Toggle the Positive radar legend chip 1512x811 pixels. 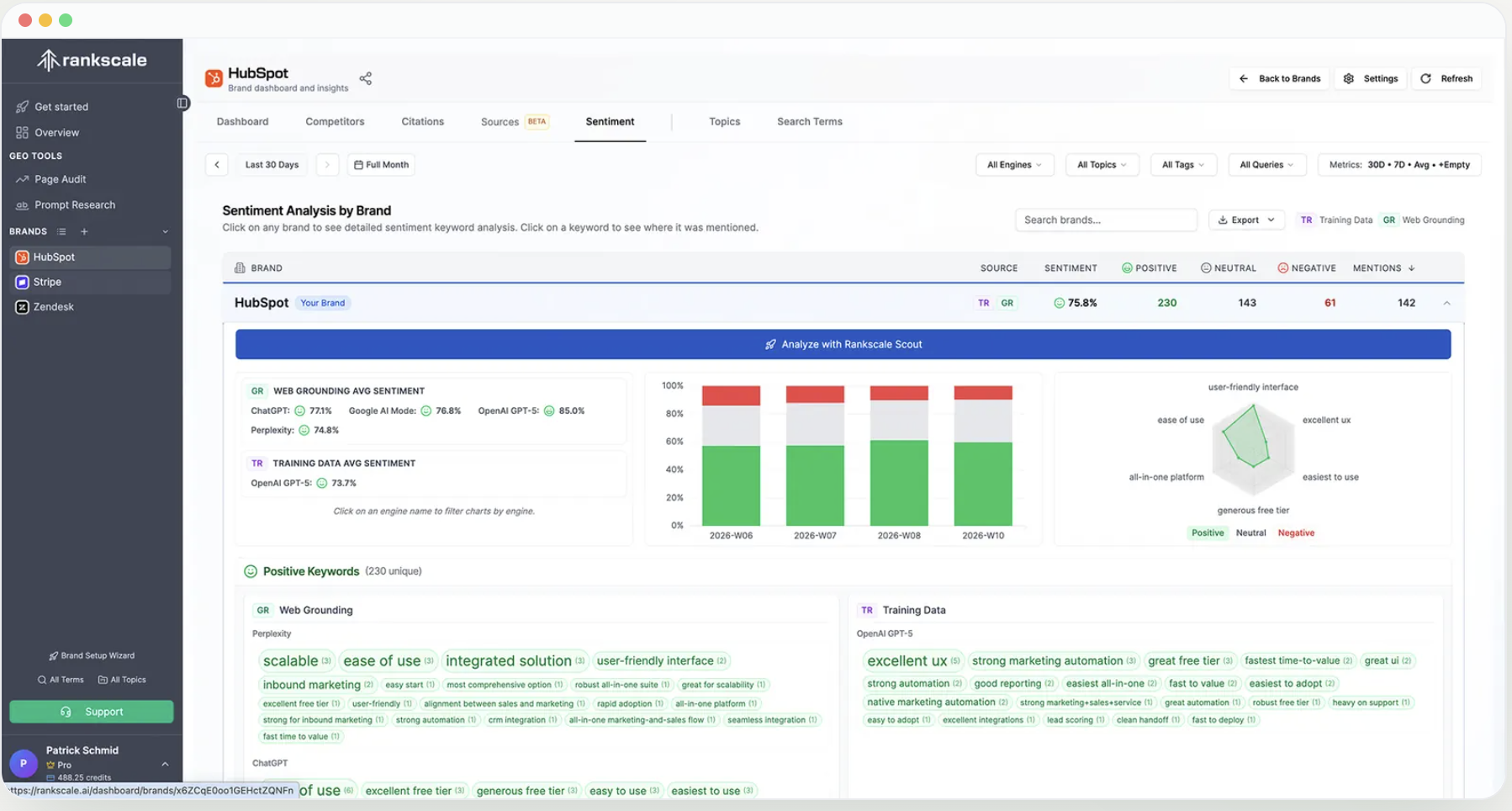click(x=1208, y=533)
